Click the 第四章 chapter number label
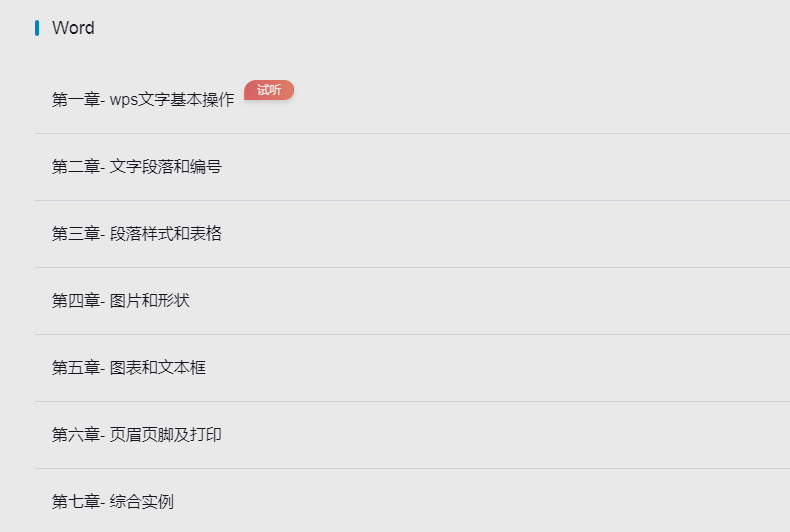This screenshot has width=790, height=532. pos(76,301)
